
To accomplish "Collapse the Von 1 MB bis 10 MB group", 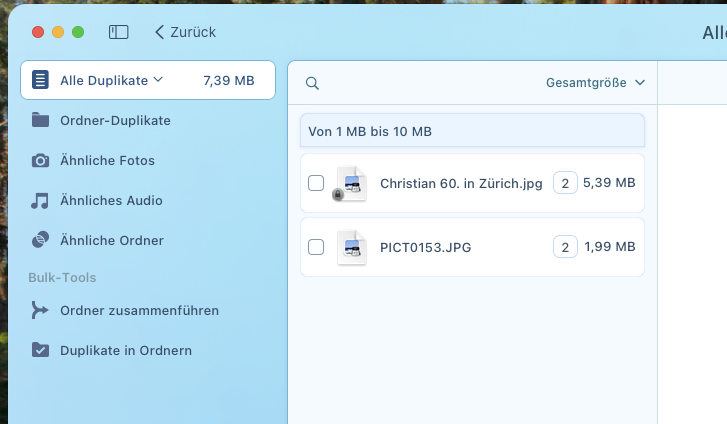I will (472, 131).
